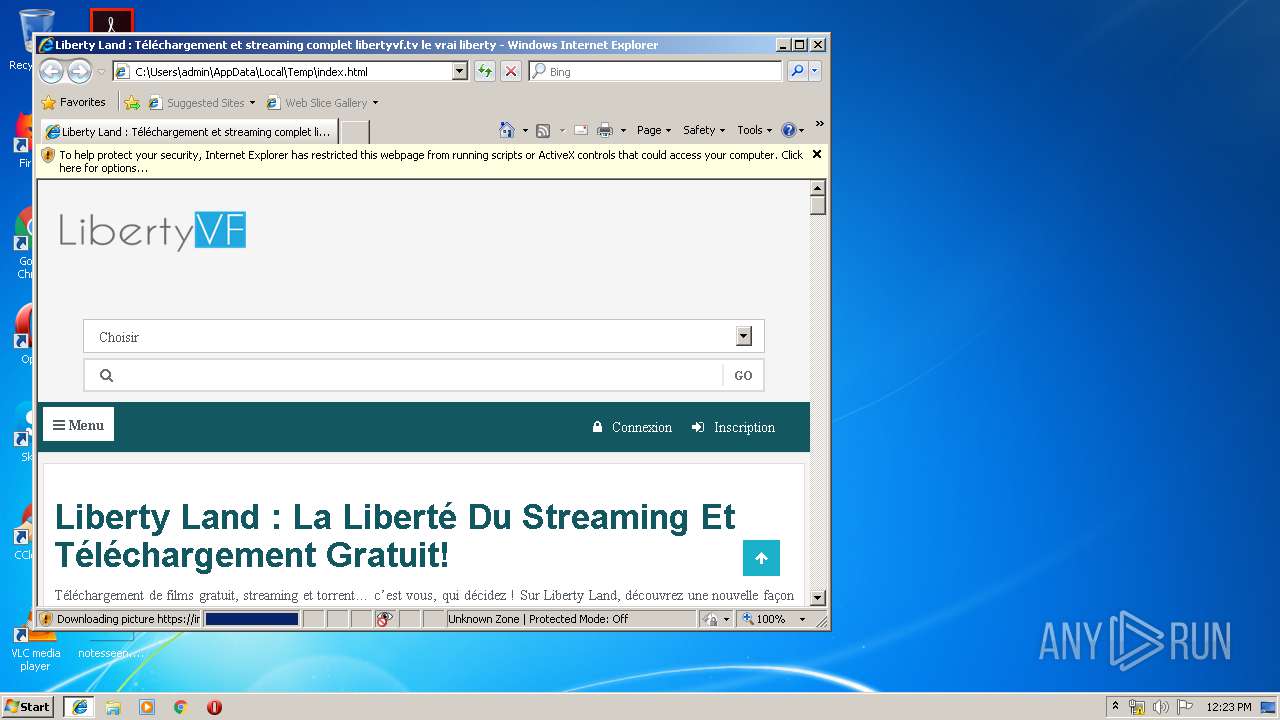Open the search provider dropdown arrow

tap(815, 71)
